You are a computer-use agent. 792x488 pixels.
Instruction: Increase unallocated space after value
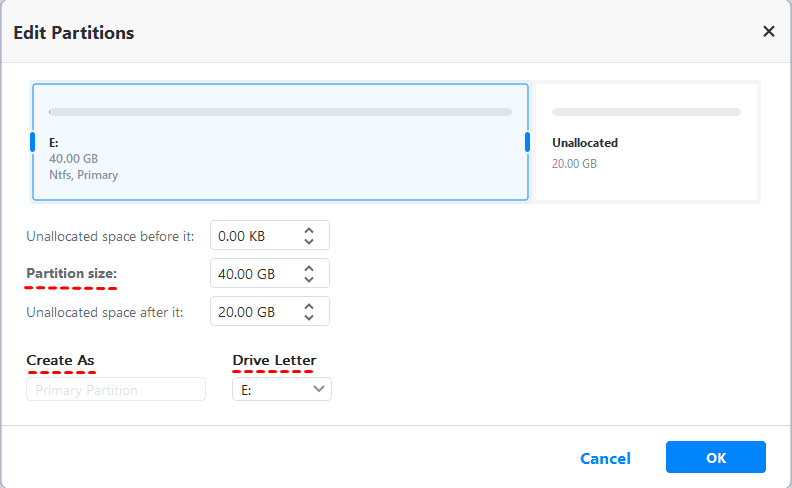tap(309, 306)
